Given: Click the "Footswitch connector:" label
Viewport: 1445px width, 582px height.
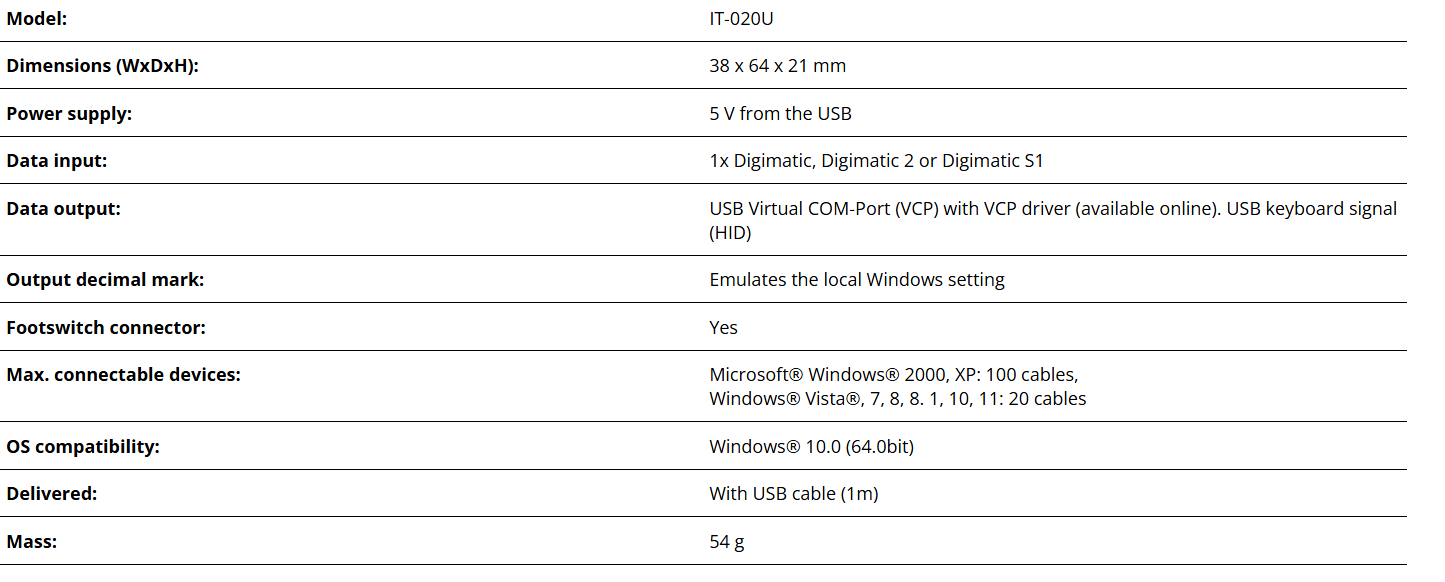Looking at the screenshot, I should (106, 328).
